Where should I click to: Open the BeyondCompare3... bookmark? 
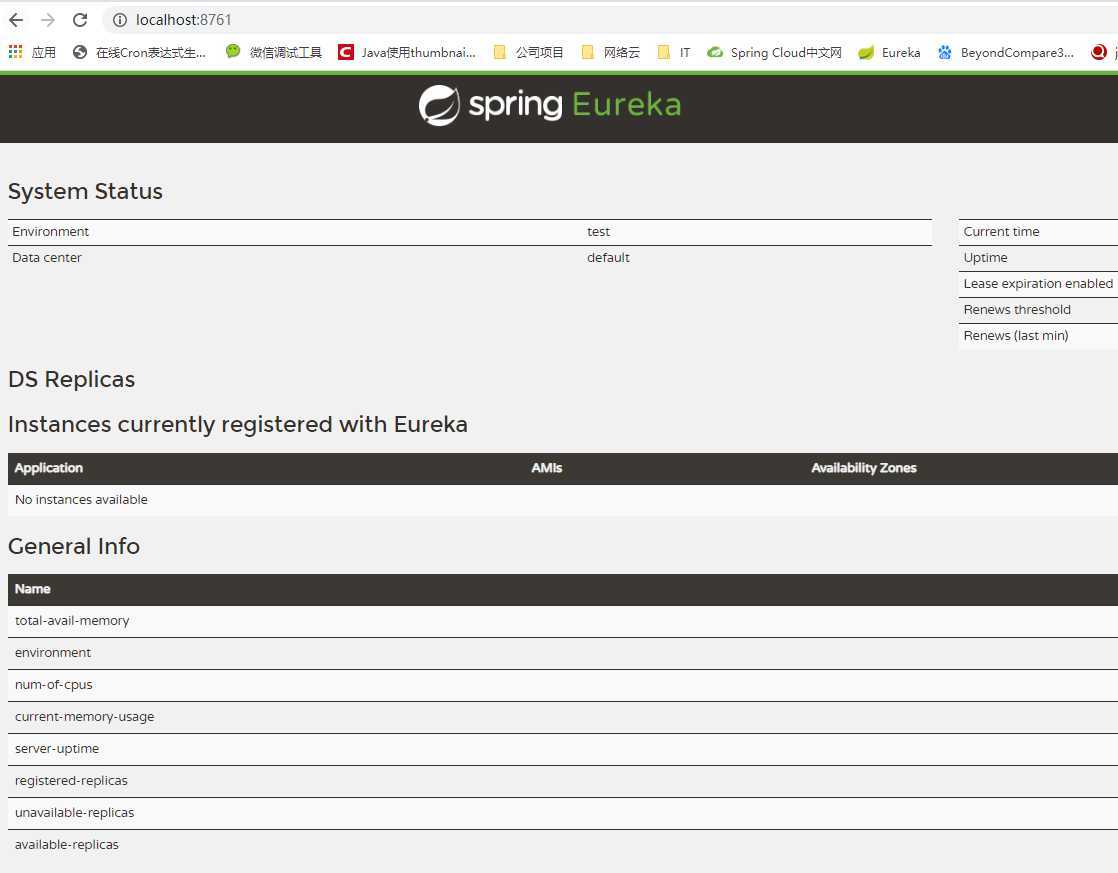[1006, 52]
